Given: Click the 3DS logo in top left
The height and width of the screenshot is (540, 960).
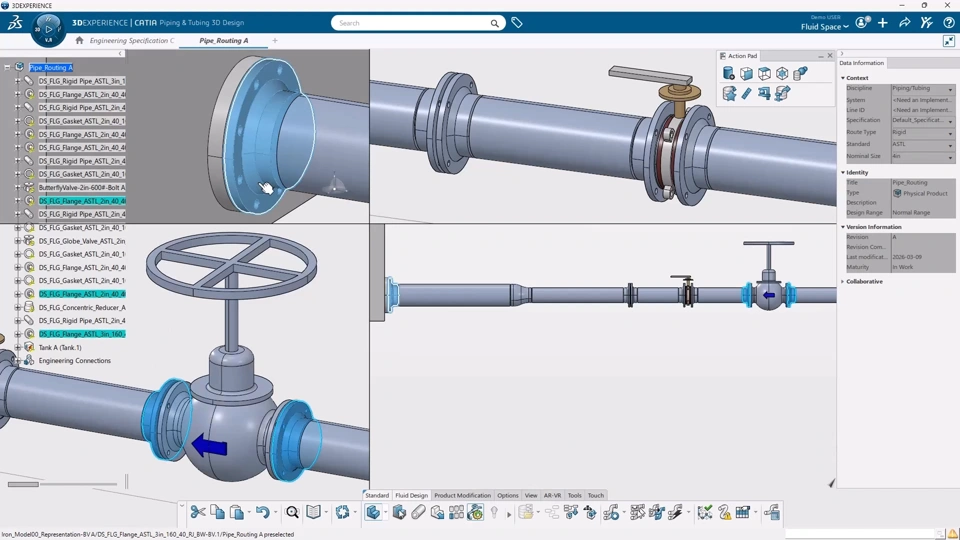Looking at the screenshot, I should tap(15, 23).
